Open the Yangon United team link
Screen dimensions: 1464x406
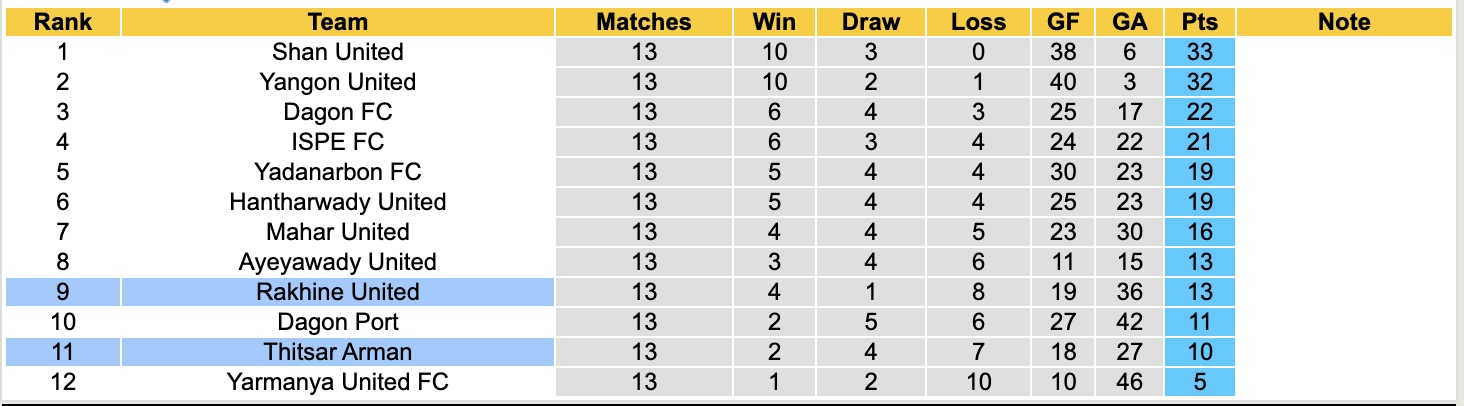[x=338, y=82]
